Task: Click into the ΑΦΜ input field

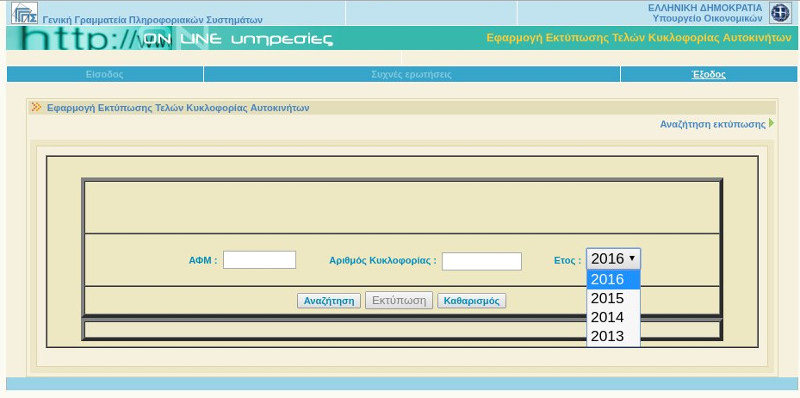Action: coord(259,260)
